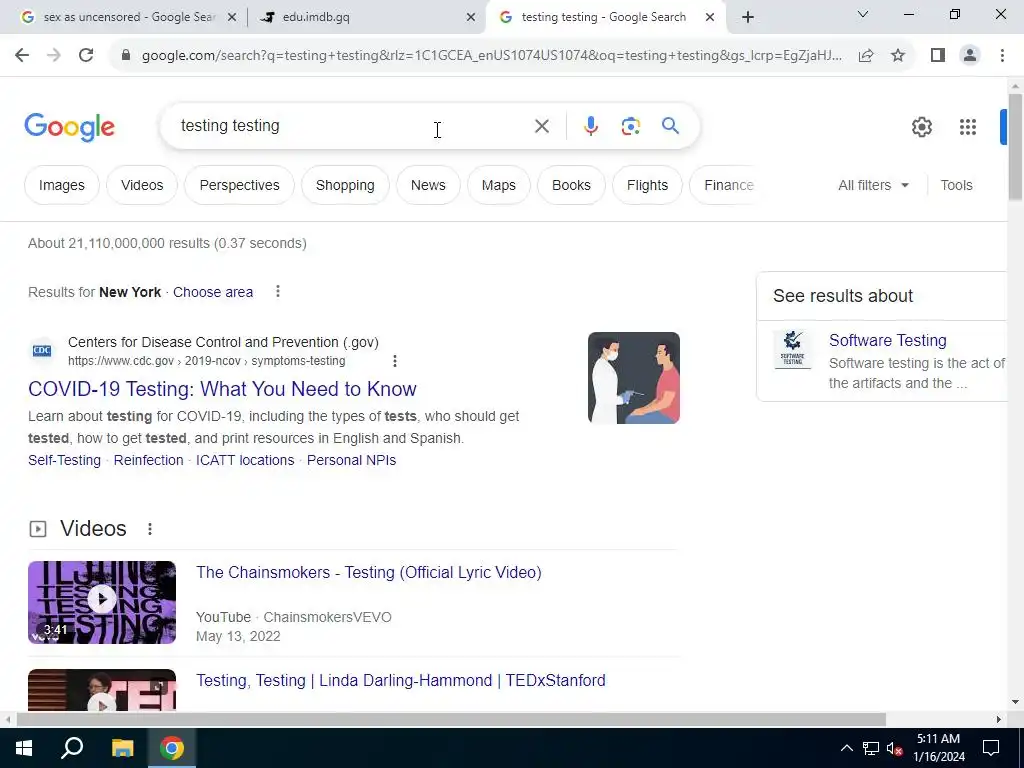This screenshot has height=768, width=1024.
Task: Open the Chrome profile avatar menu
Action: (970, 56)
